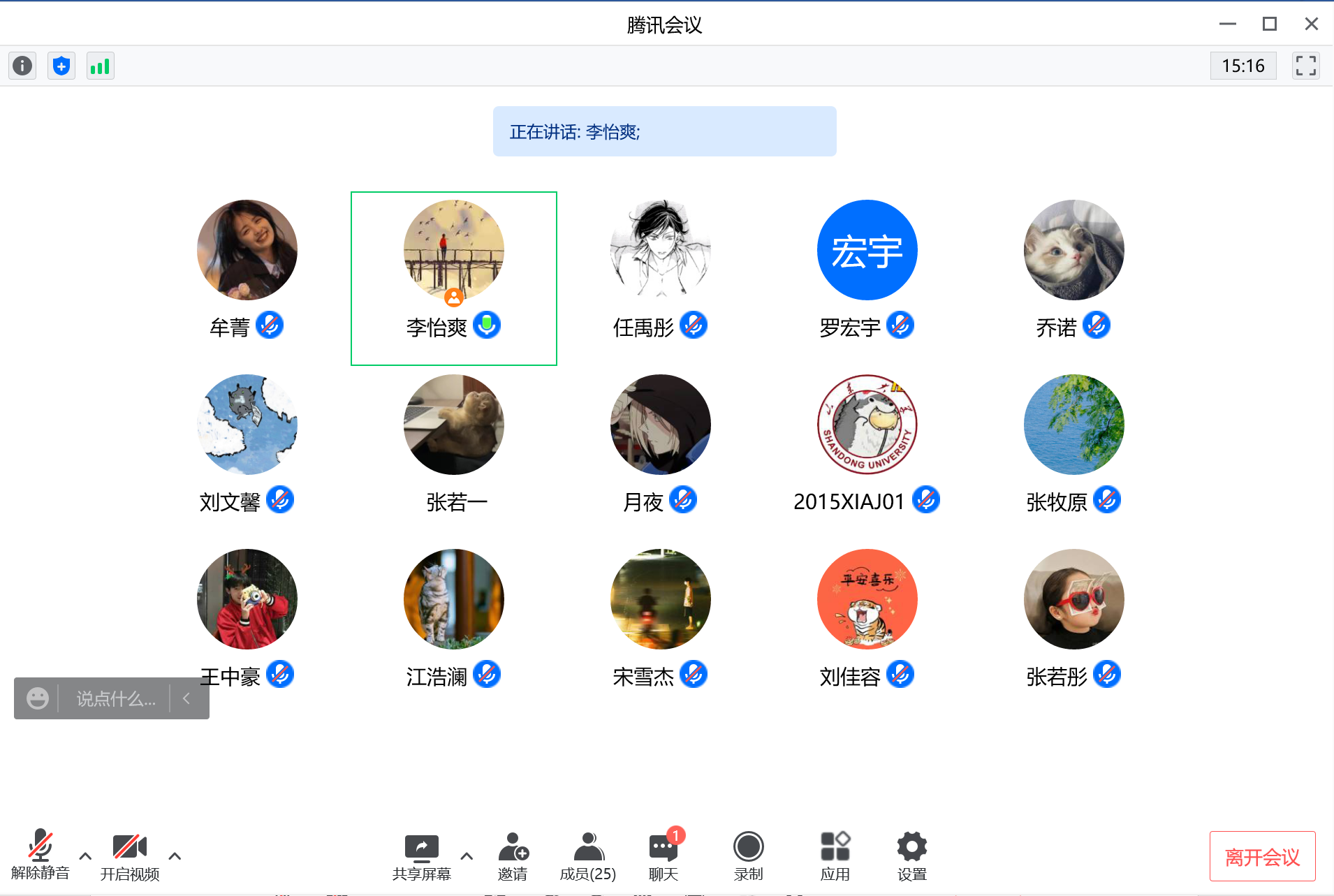Click the muted mic icon next to 刘文馨
Image resolution: width=1334 pixels, height=896 pixels.
(280, 500)
